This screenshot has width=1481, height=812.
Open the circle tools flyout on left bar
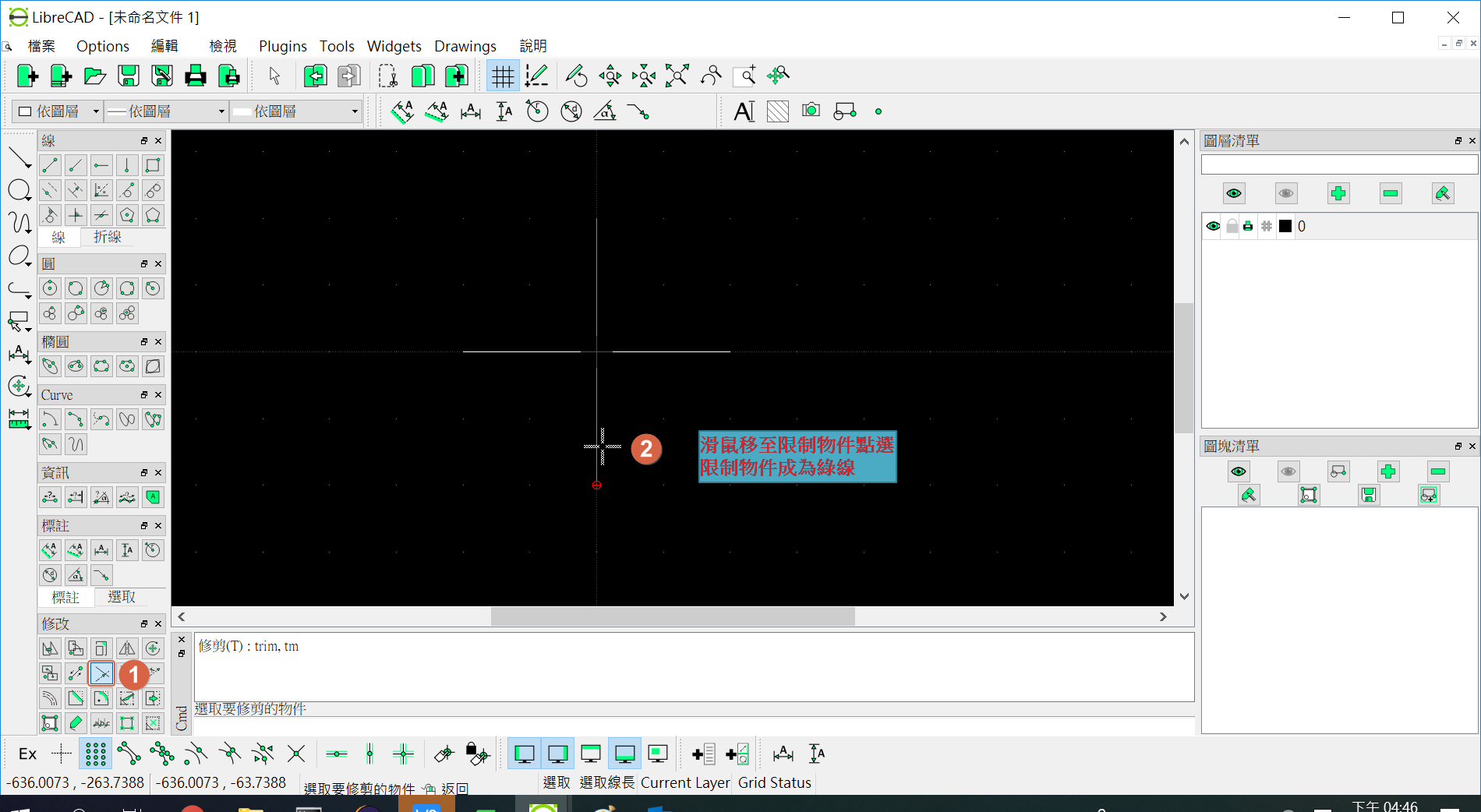point(19,190)
